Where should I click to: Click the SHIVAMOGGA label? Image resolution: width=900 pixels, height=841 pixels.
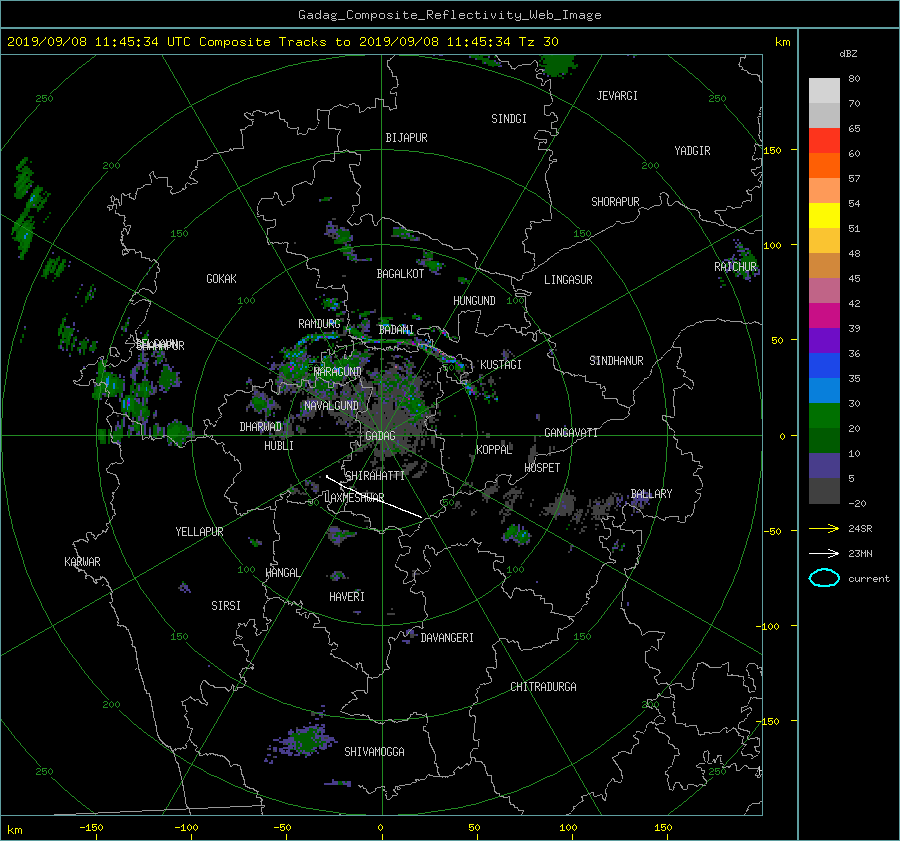374,752
